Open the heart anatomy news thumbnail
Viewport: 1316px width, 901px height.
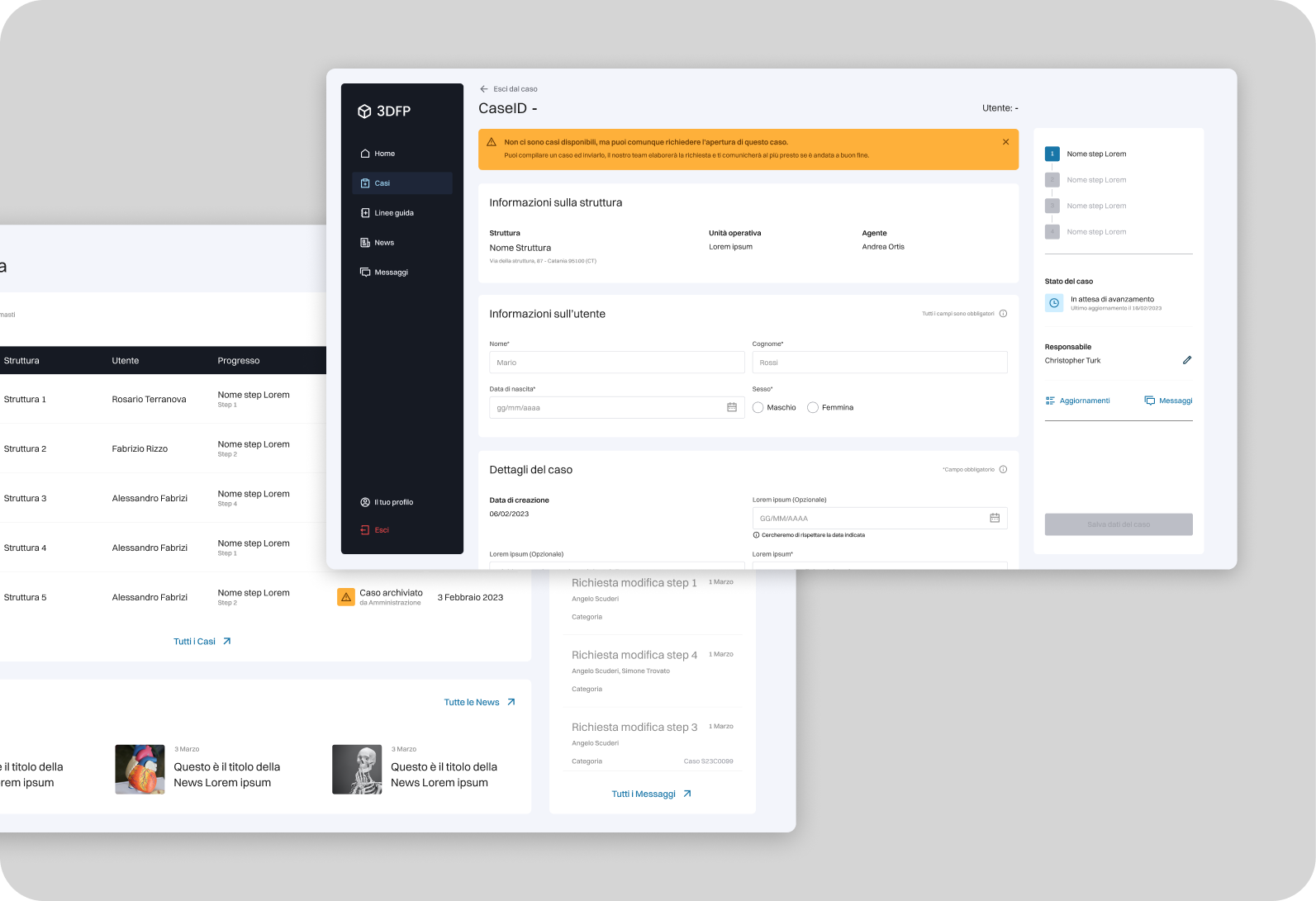(140, 770)
